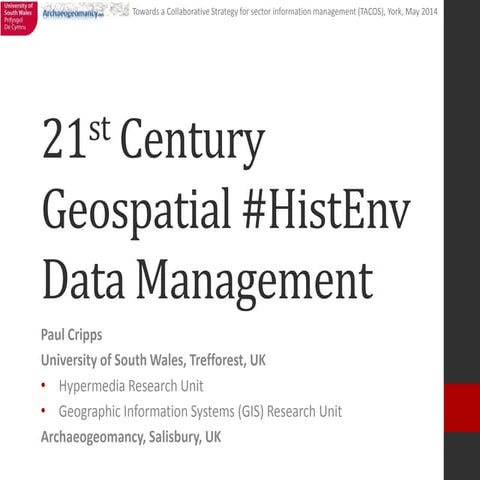
Task: Click 'University of South Wales, Trefforest, UK'
Action: click(x=153, y=360)
